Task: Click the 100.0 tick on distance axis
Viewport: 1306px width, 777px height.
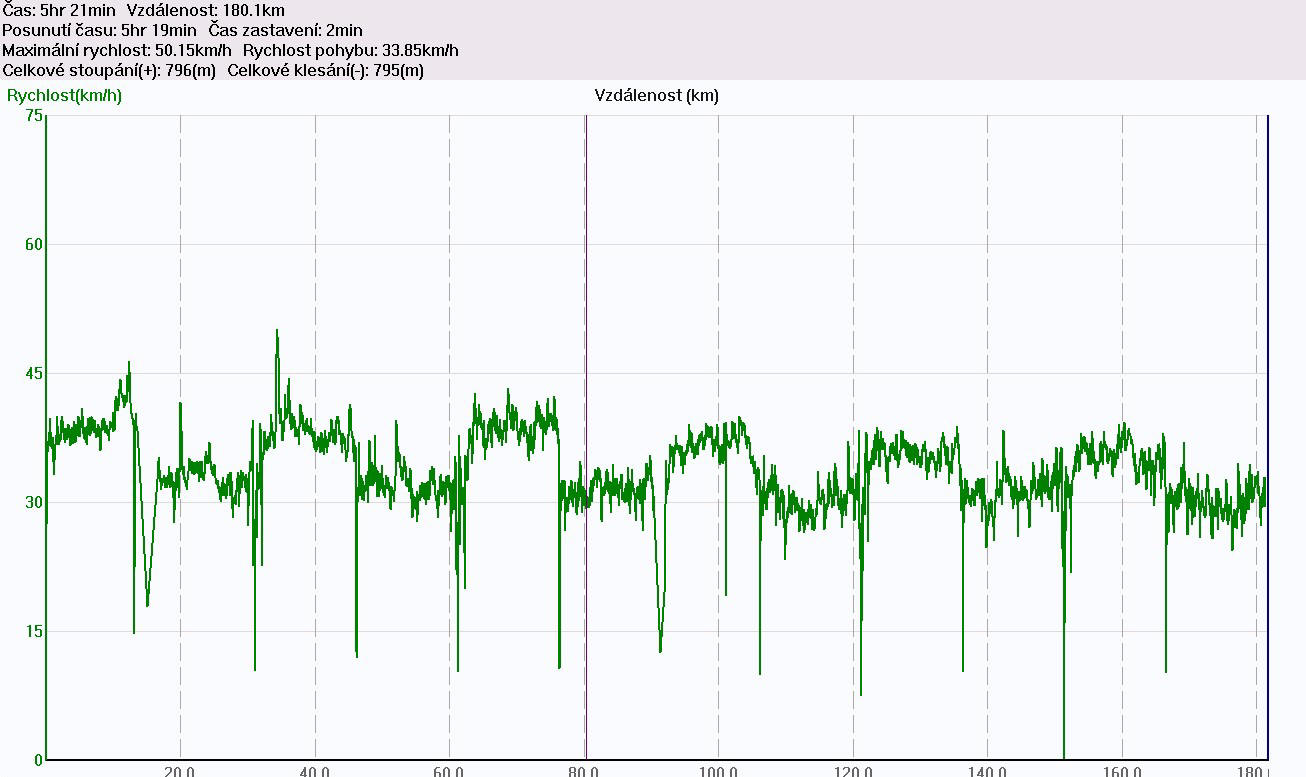Action: [x=717, y=771]
